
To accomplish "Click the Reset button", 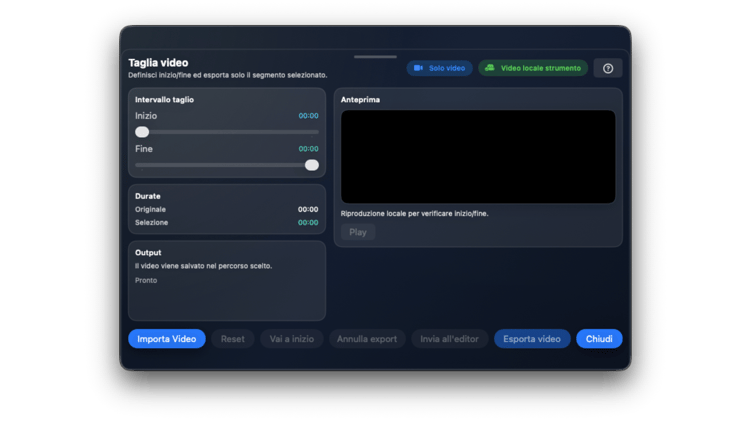I will tap(232, 339).
